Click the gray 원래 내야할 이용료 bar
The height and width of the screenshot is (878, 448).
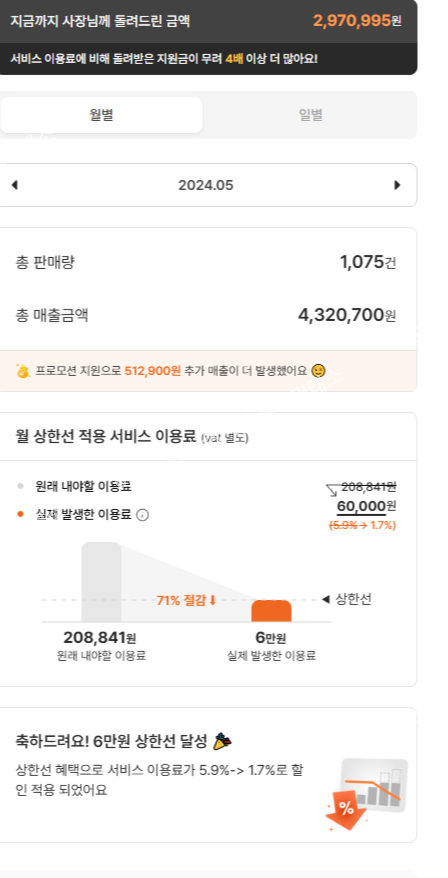click(101, 582)
